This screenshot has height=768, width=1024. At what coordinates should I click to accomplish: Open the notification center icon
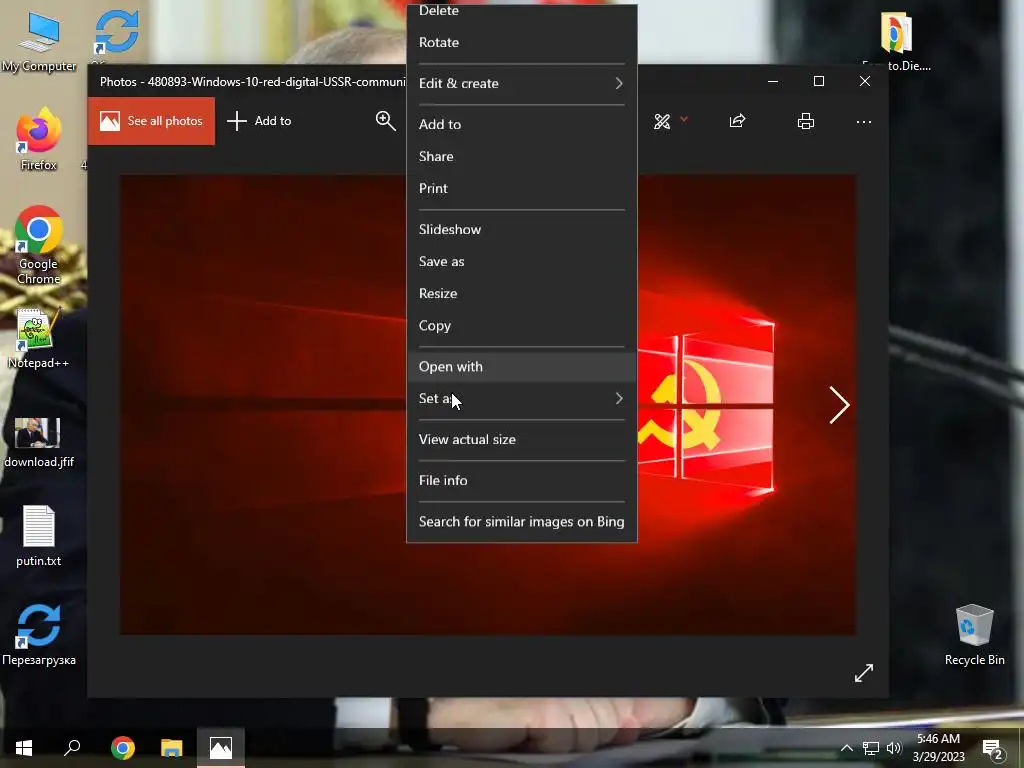pyautogui.click(x=993, y=750)
